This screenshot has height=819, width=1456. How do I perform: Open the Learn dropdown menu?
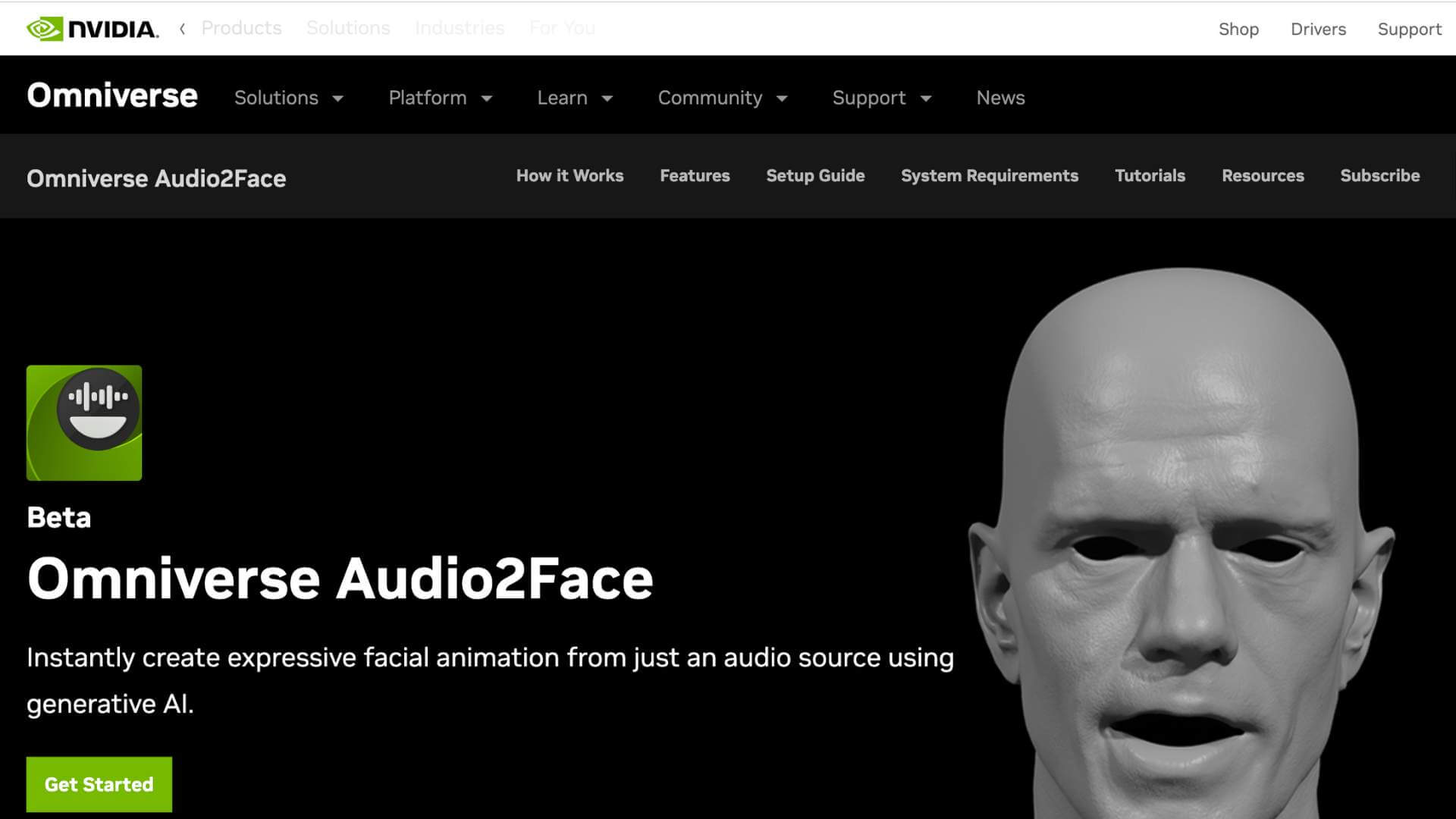(x=574, y=98)
